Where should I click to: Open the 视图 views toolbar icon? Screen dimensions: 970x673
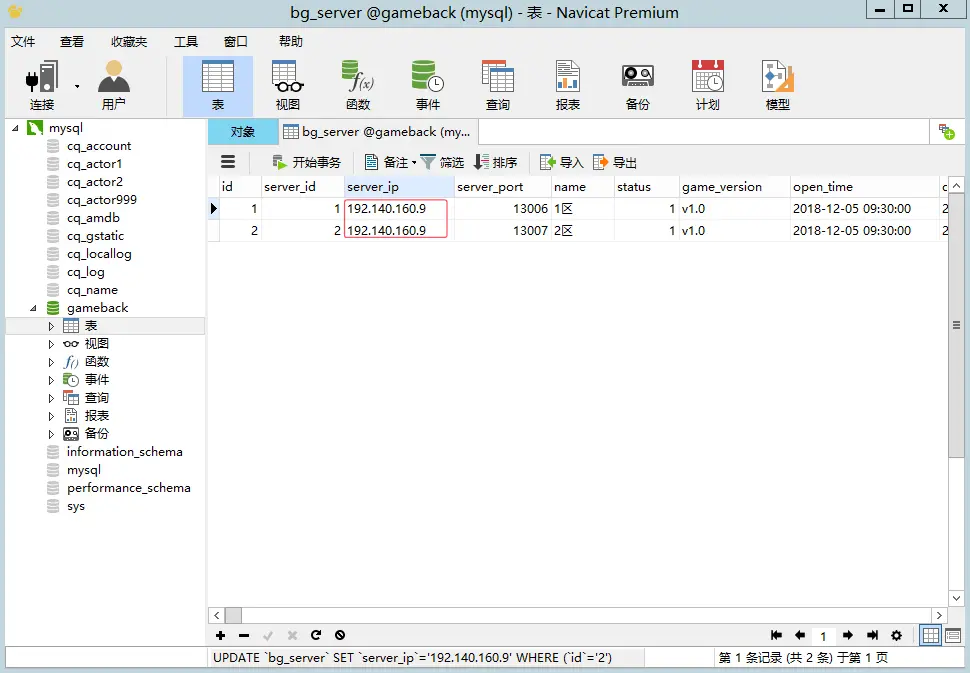(288, 85)
